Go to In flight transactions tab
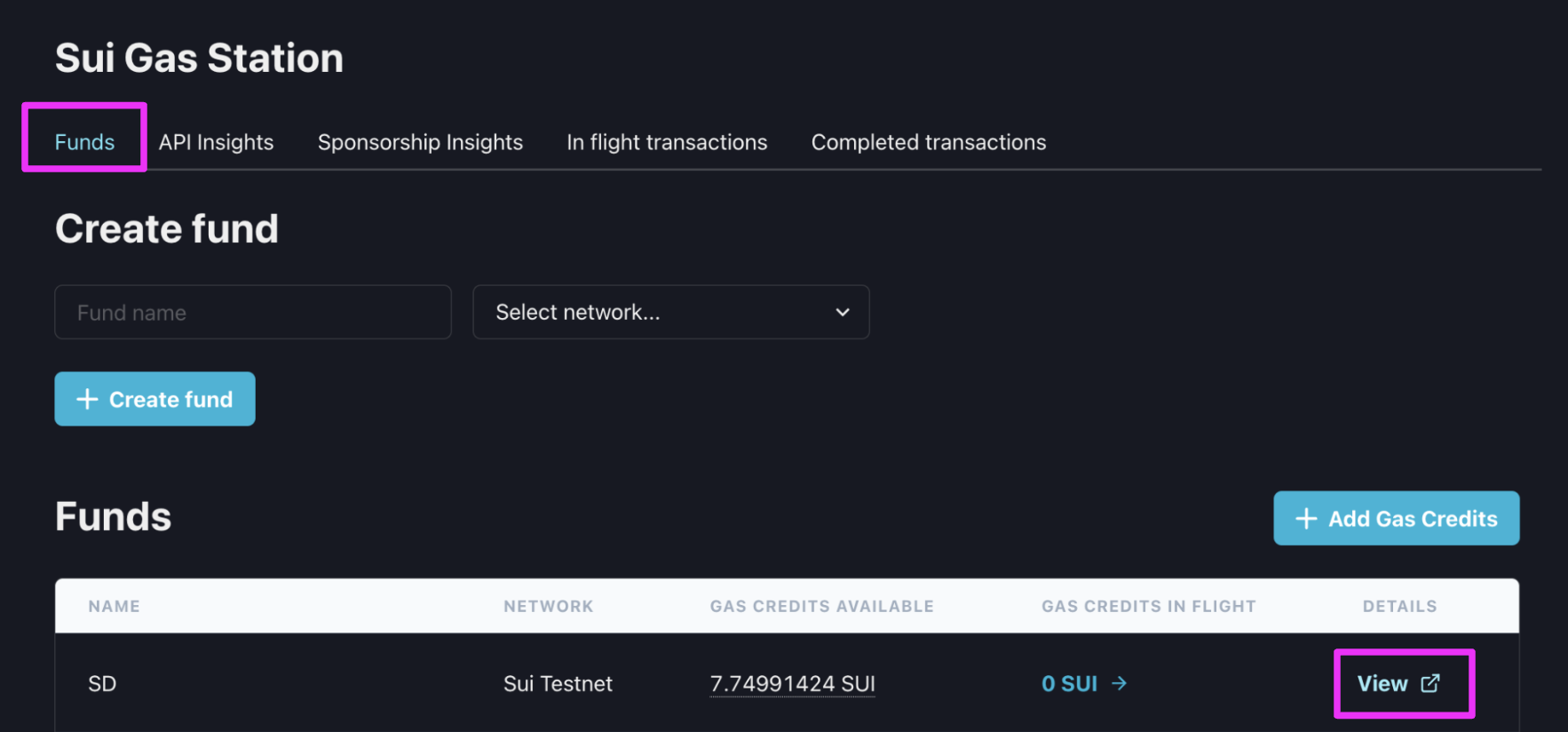Screen dimensions: 1568x732 (667, 142)
